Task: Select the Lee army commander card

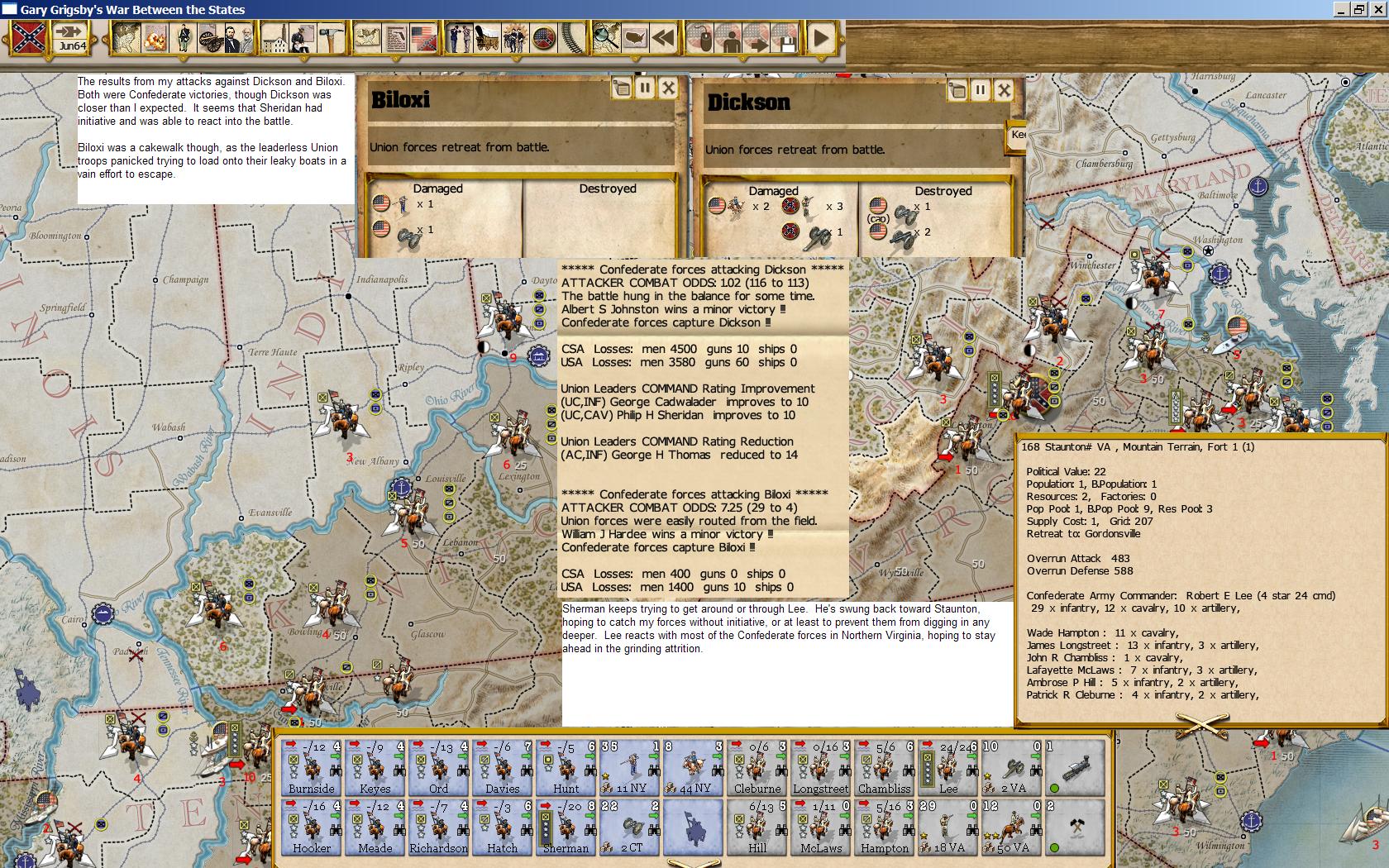Action: coord(948,767)
